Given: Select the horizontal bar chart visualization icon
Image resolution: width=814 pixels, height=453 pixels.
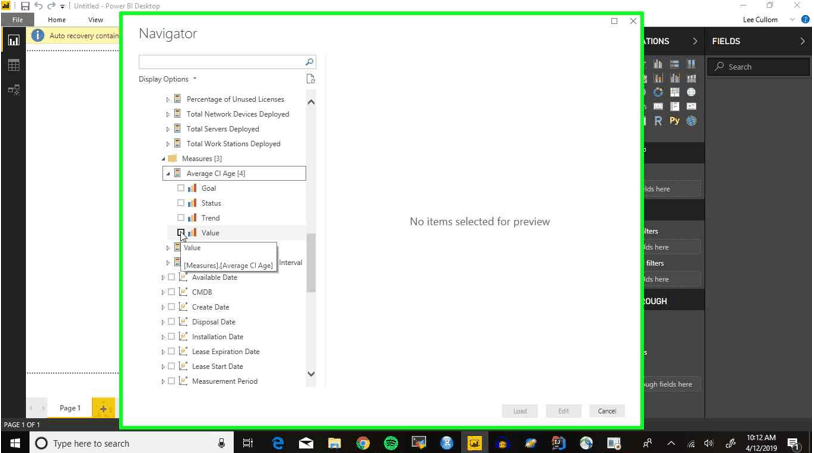Looking at the screenshot, I should [674, 64].
